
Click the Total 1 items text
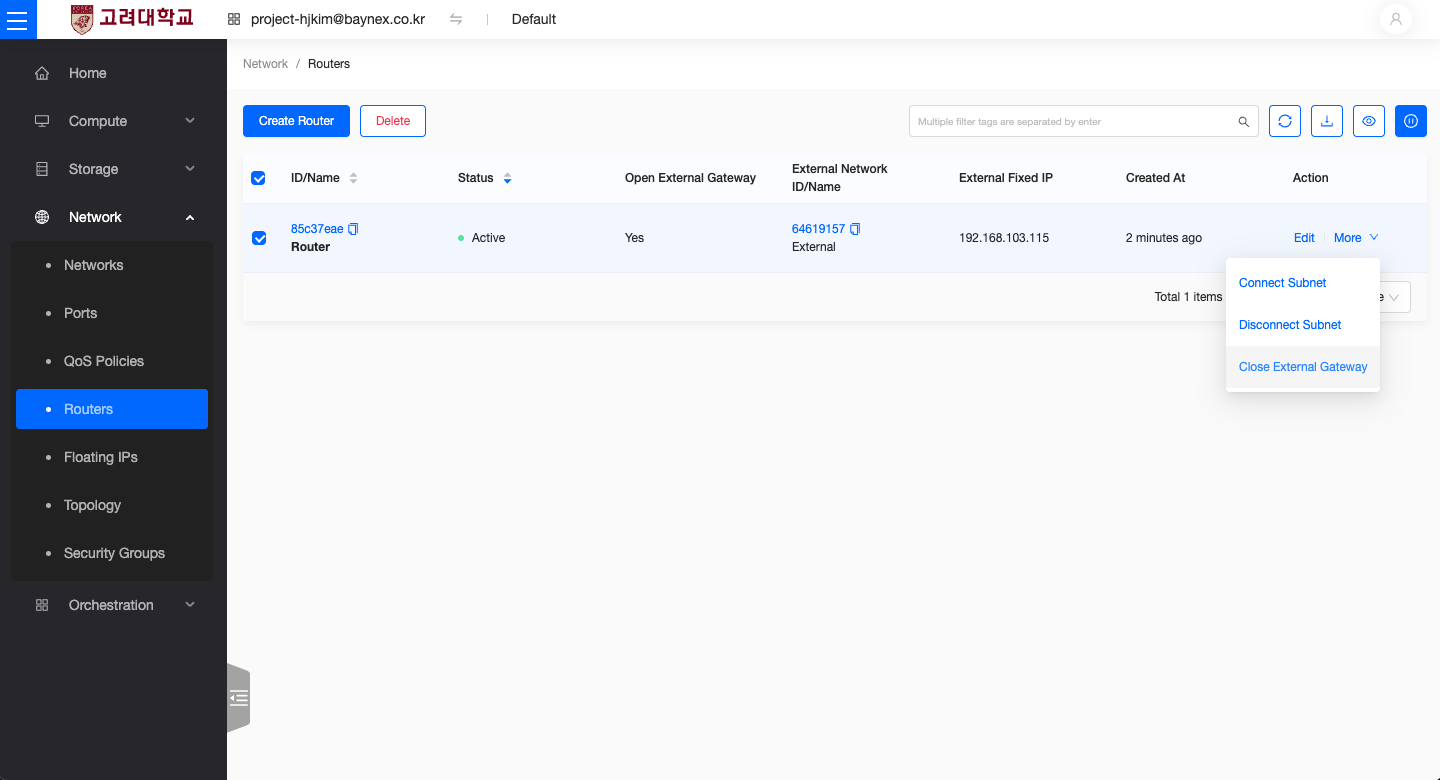1188,297
